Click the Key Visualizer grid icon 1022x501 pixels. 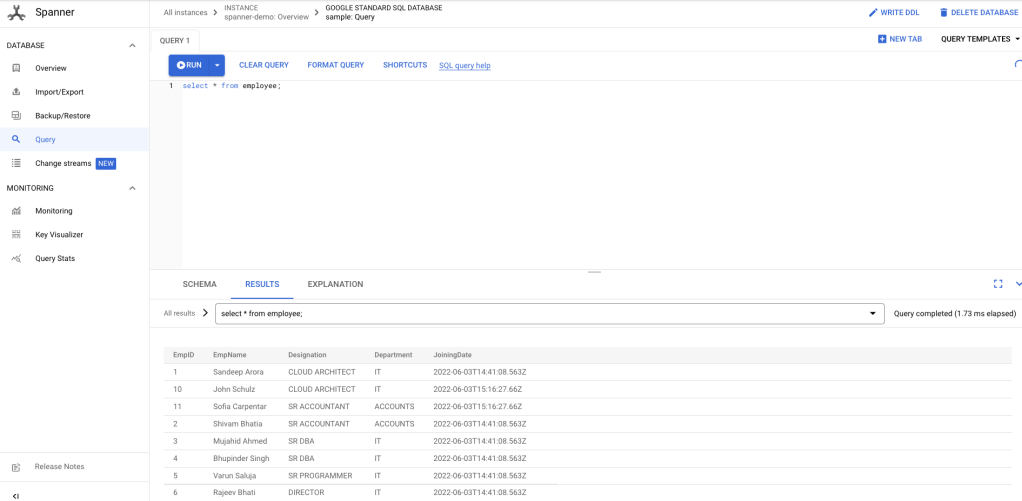click(x=16, y=235)
